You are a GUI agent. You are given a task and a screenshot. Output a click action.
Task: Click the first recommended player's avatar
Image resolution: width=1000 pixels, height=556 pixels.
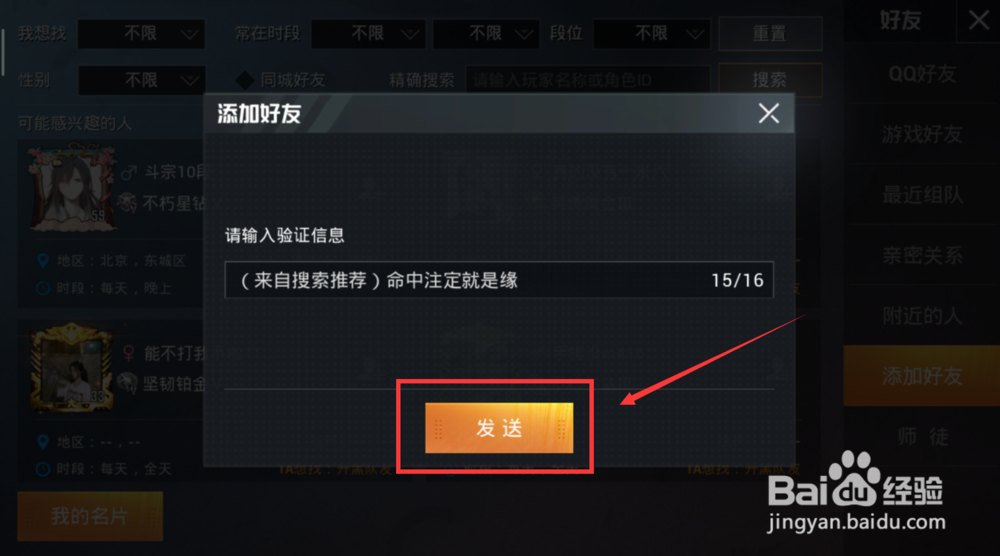click(71, 187)
